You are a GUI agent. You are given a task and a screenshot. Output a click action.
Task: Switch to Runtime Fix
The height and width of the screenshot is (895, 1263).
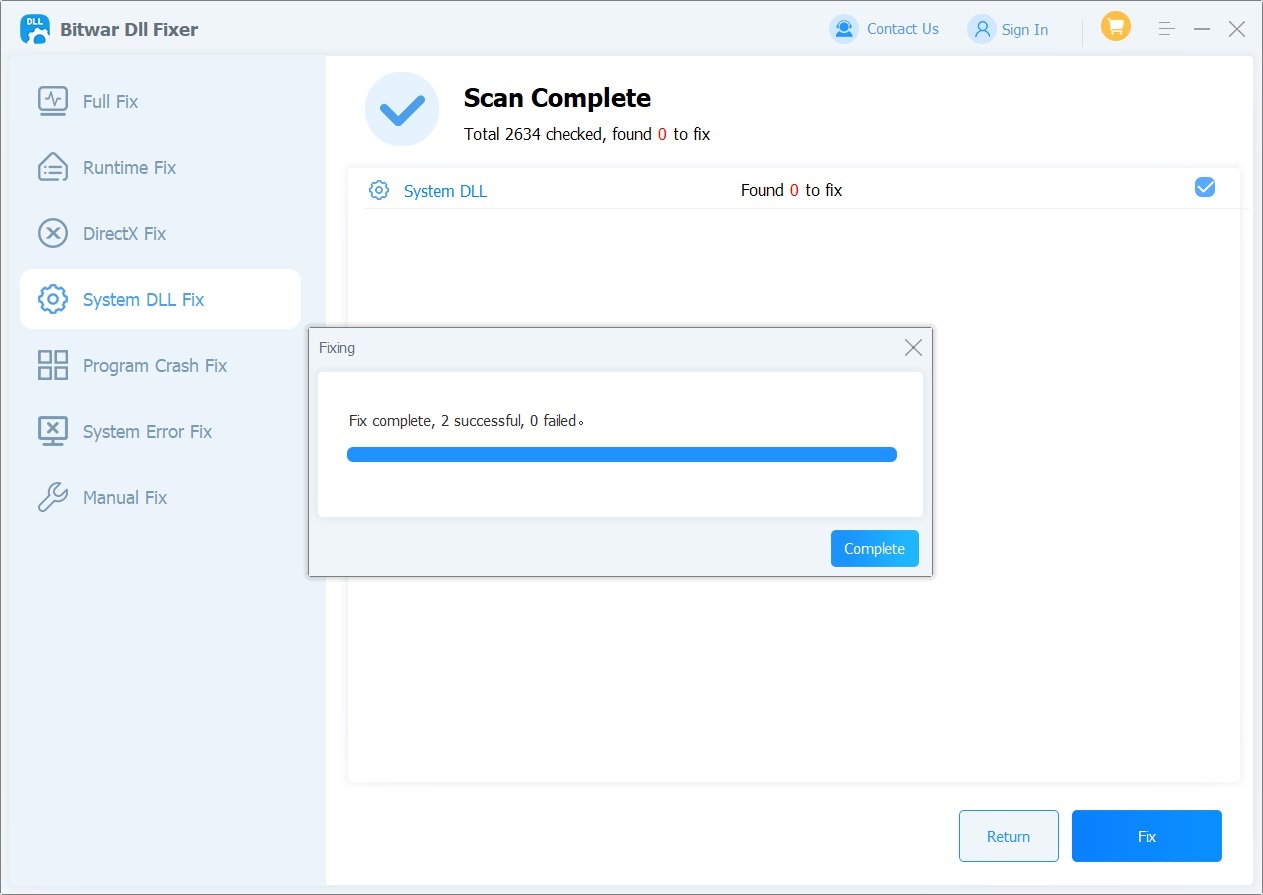(x=160, y=167)
